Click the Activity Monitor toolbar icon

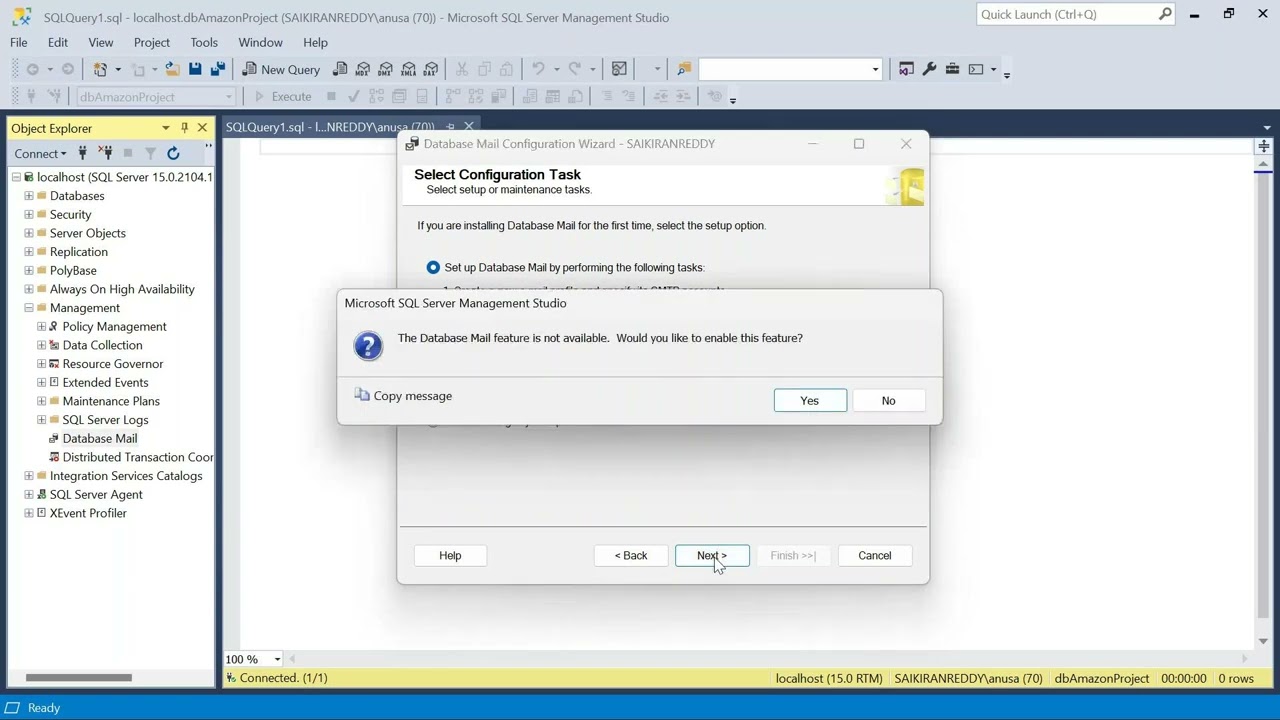619,69
